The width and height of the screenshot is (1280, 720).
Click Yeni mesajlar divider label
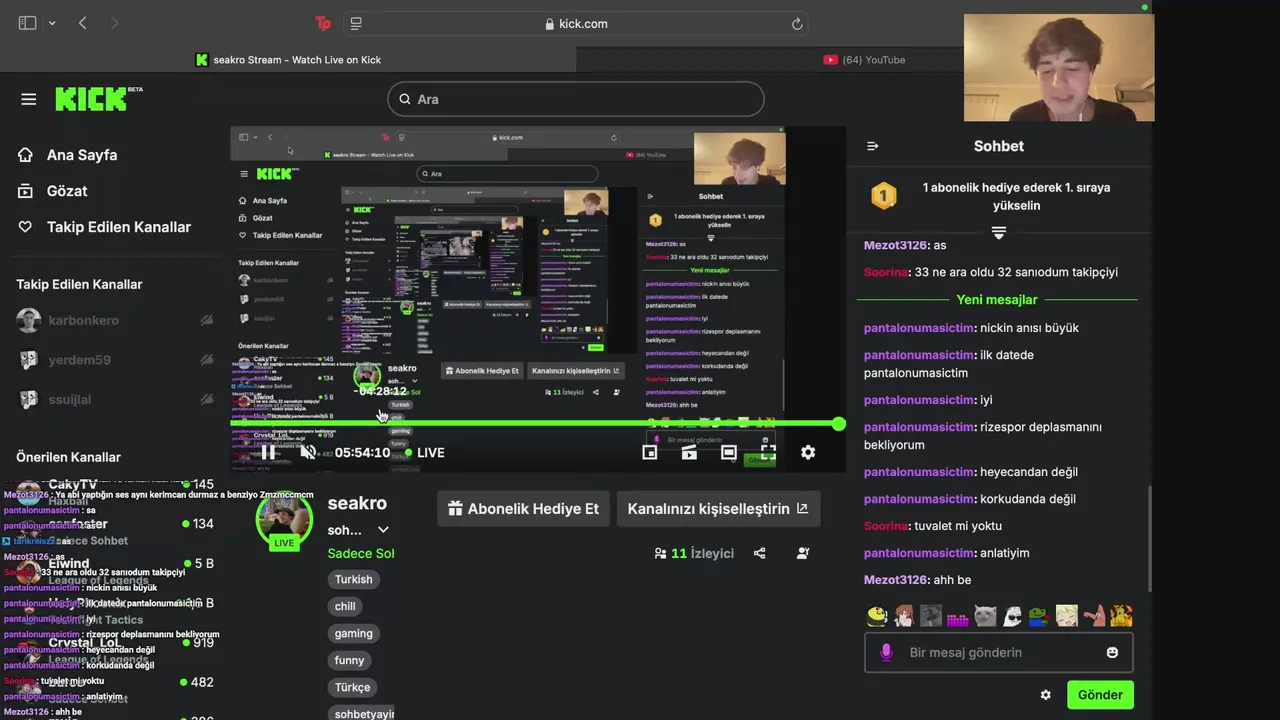coord(997,300)
